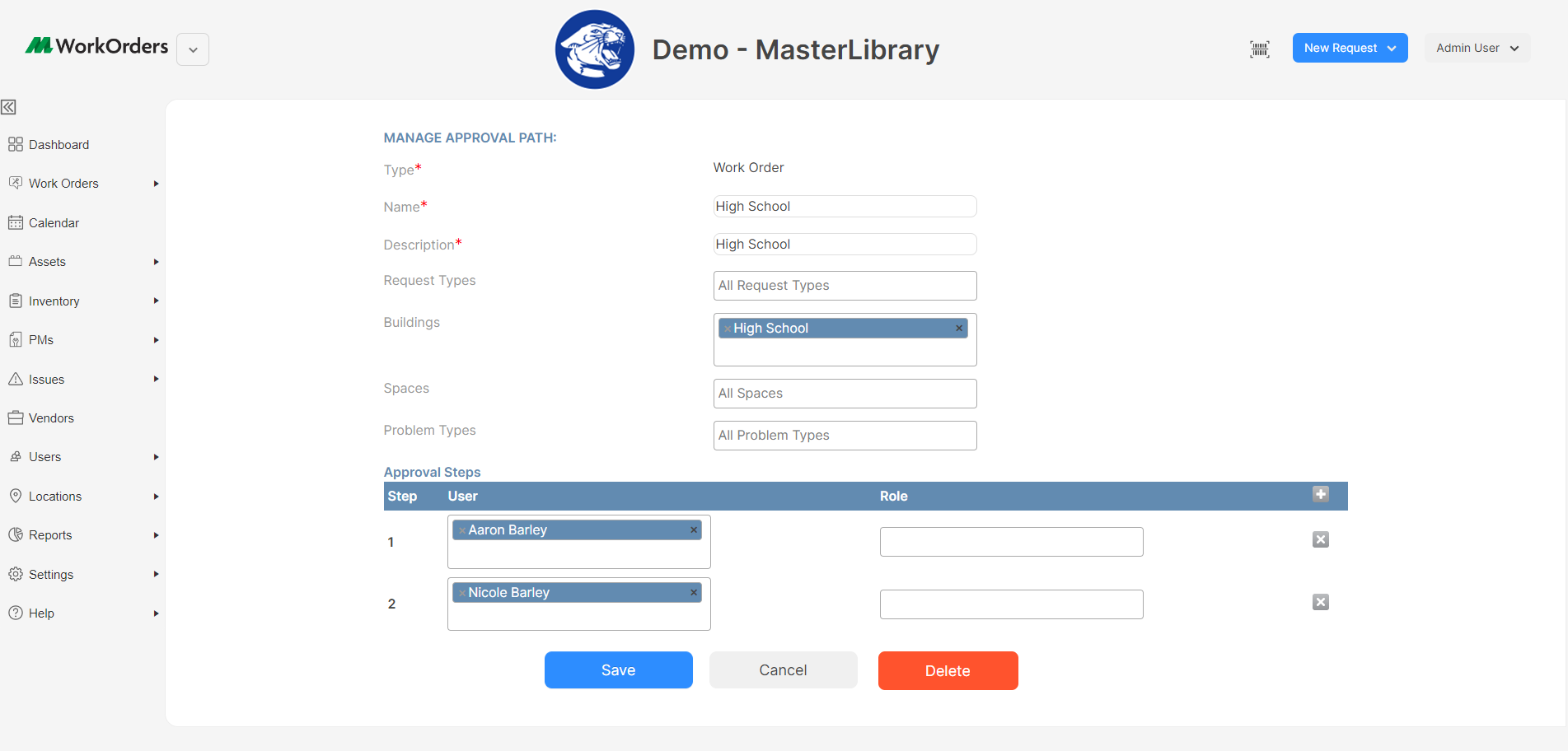Delete approval step 2 with its X icon
Image resolution: width=1568 pixels, height=751 pixels.
click(x=1321, y=602)
